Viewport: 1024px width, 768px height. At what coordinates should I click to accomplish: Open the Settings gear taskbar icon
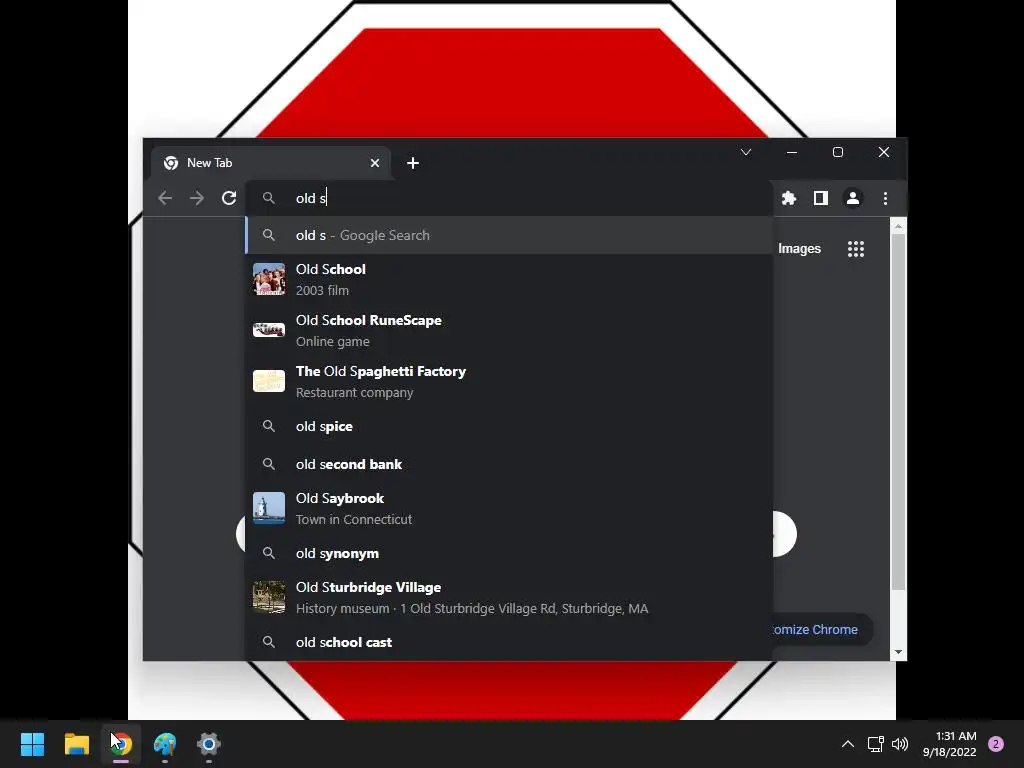pos(209,744)
